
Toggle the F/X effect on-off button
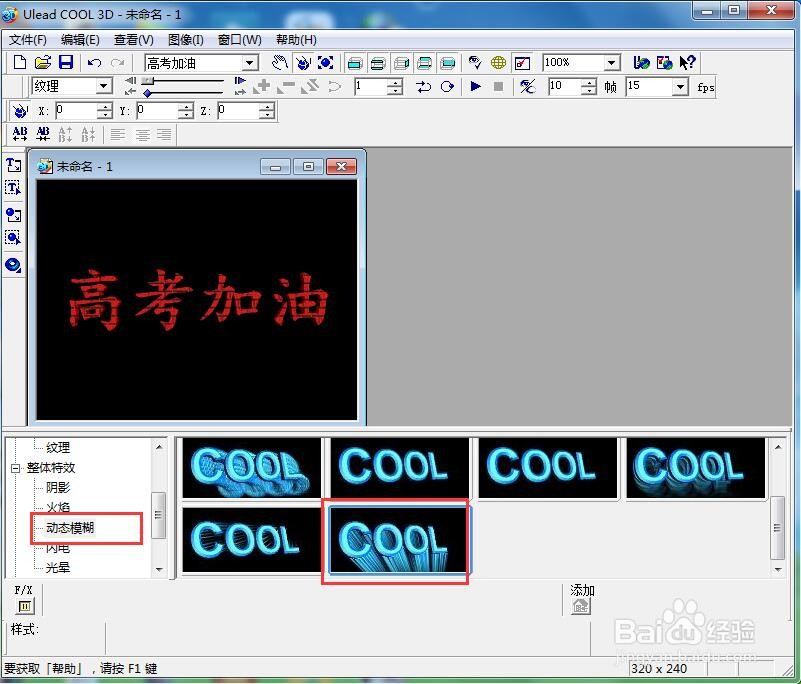pyautogui.click(x=24, y=606)
